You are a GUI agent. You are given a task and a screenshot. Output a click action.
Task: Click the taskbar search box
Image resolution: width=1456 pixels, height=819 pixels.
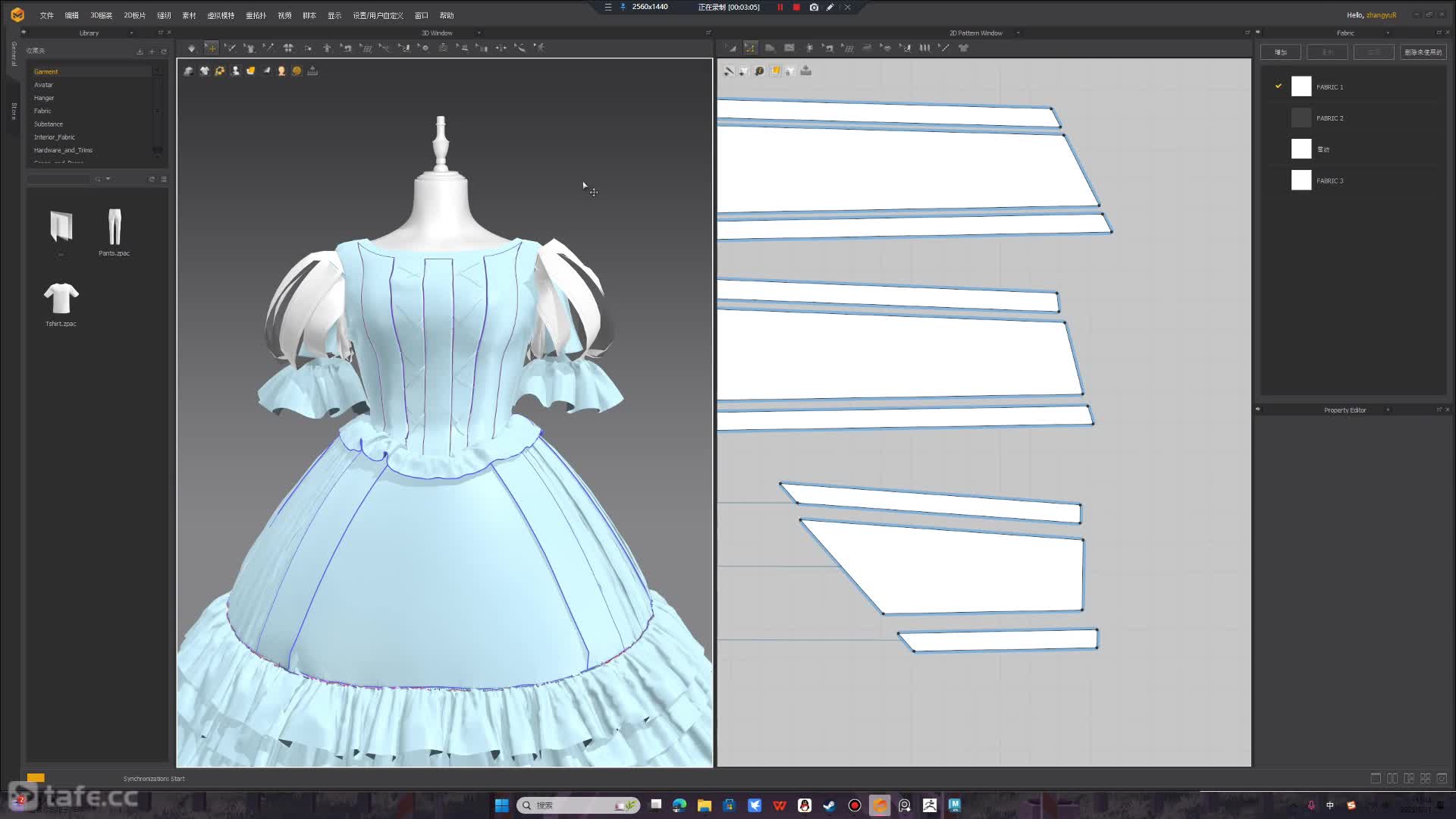tap(578, 805)
